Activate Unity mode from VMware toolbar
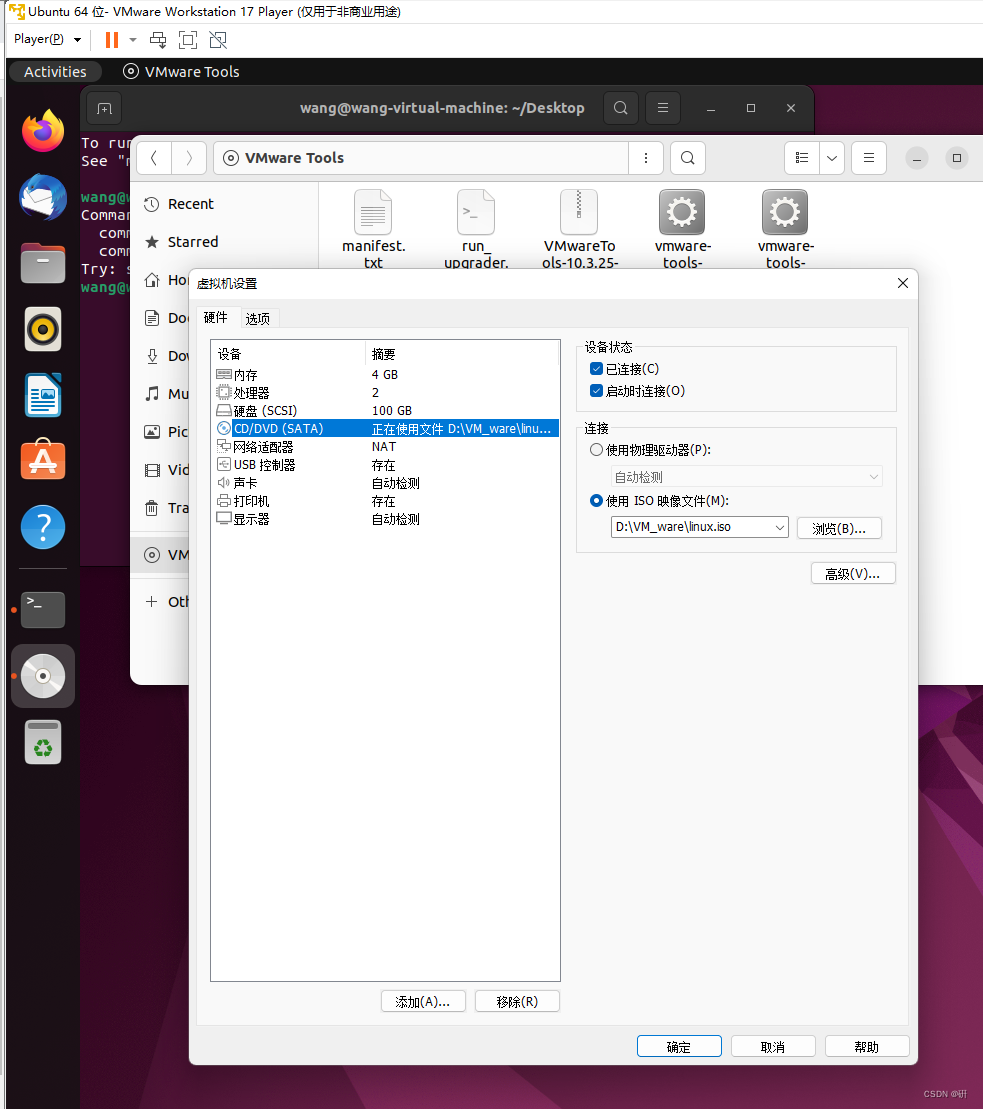Viewport: 983px width, 1109px height. point(218,40)
